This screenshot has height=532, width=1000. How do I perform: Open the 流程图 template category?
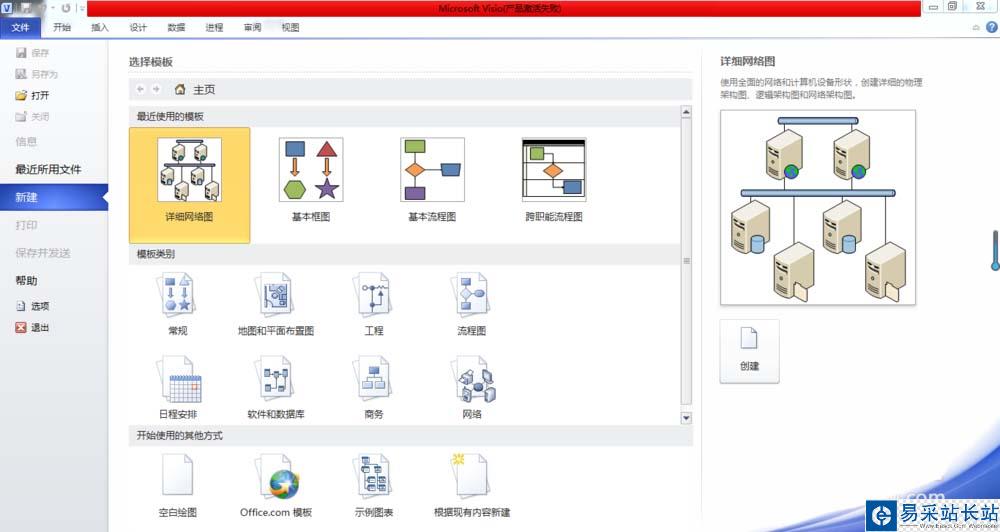(x=472, y=304)
